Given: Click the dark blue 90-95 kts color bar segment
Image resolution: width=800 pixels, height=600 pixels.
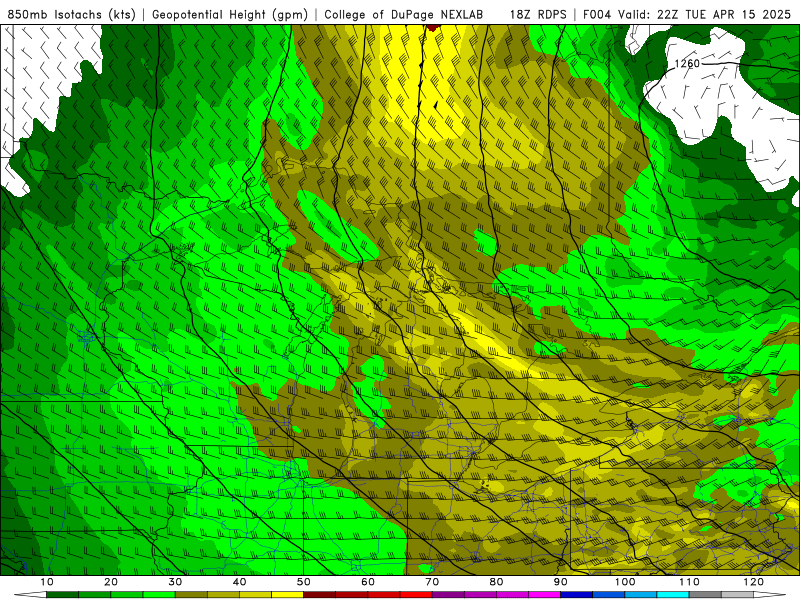Looking at the screenshot, I should pos(577,595).
